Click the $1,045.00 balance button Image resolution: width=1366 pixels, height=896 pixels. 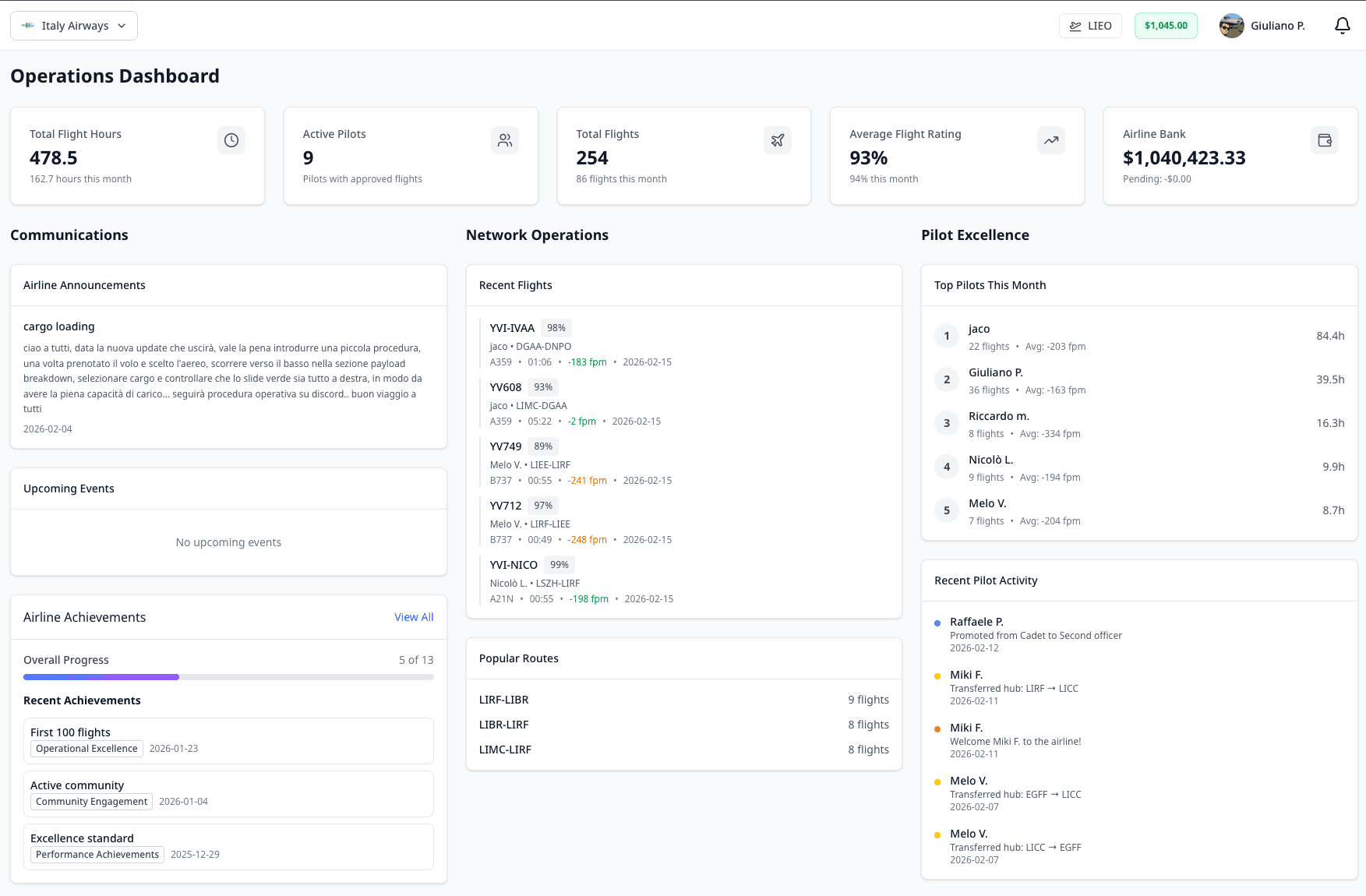(1166, 26)
